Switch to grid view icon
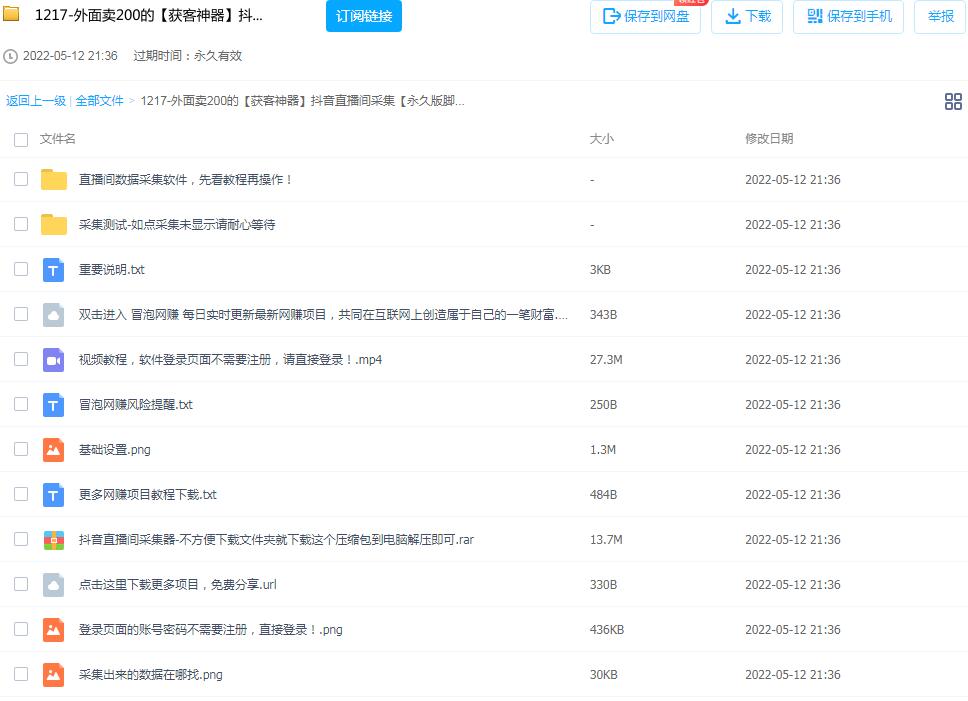This screenshot has width=968, height=701. [x=953, y=101]
